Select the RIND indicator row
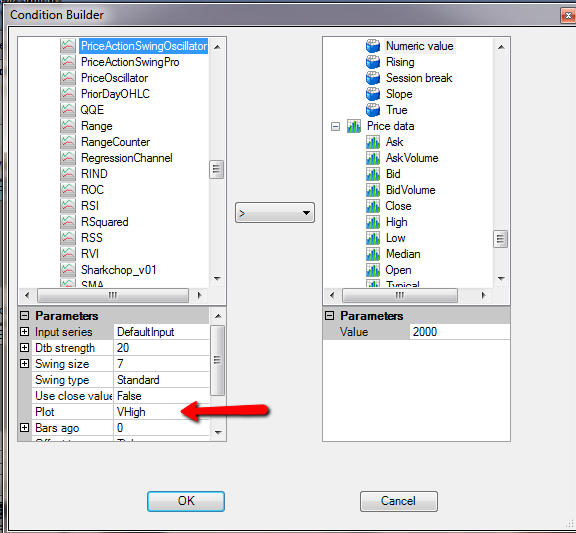The height and width of the screenshot is (533, 576). coord(94,174)
